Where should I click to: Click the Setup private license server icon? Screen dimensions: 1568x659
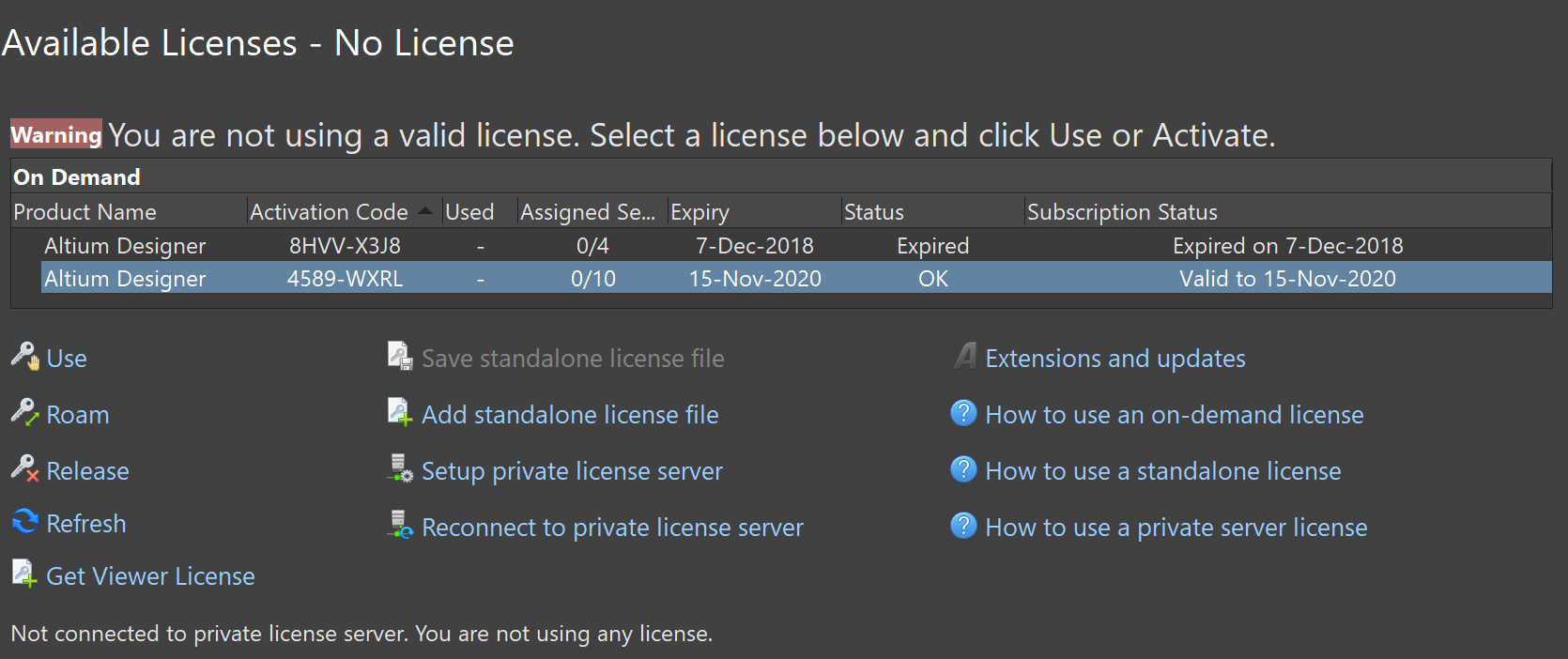click(x=401, y=469)
